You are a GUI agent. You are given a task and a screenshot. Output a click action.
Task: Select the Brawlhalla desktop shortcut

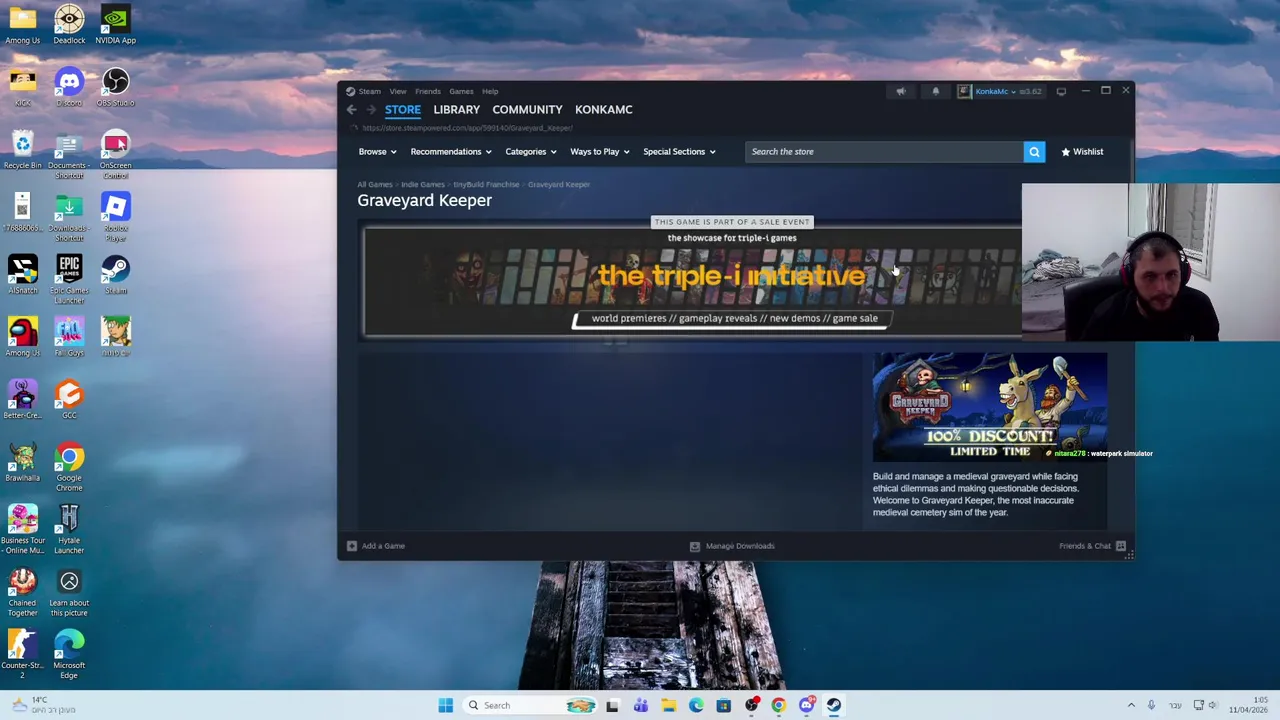coord(22,463)
